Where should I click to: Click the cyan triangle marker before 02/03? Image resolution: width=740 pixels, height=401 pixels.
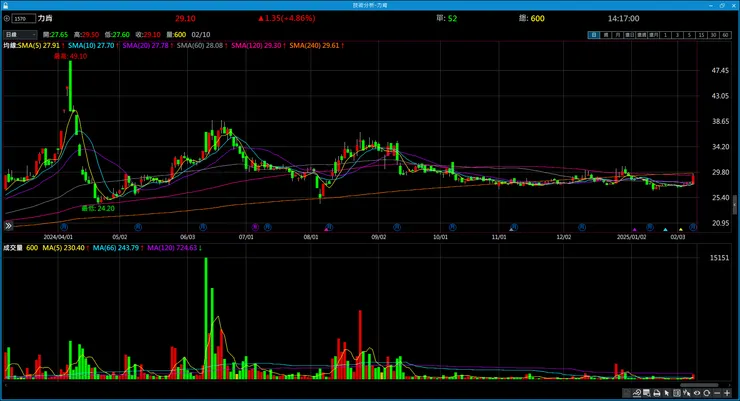point(665,229)
